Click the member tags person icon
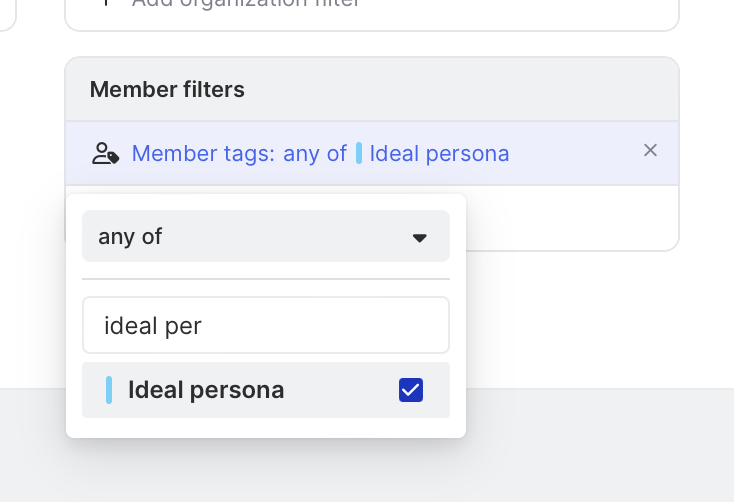Image resolution: width=734 pixels, height=502 pixels. point(105,153)
